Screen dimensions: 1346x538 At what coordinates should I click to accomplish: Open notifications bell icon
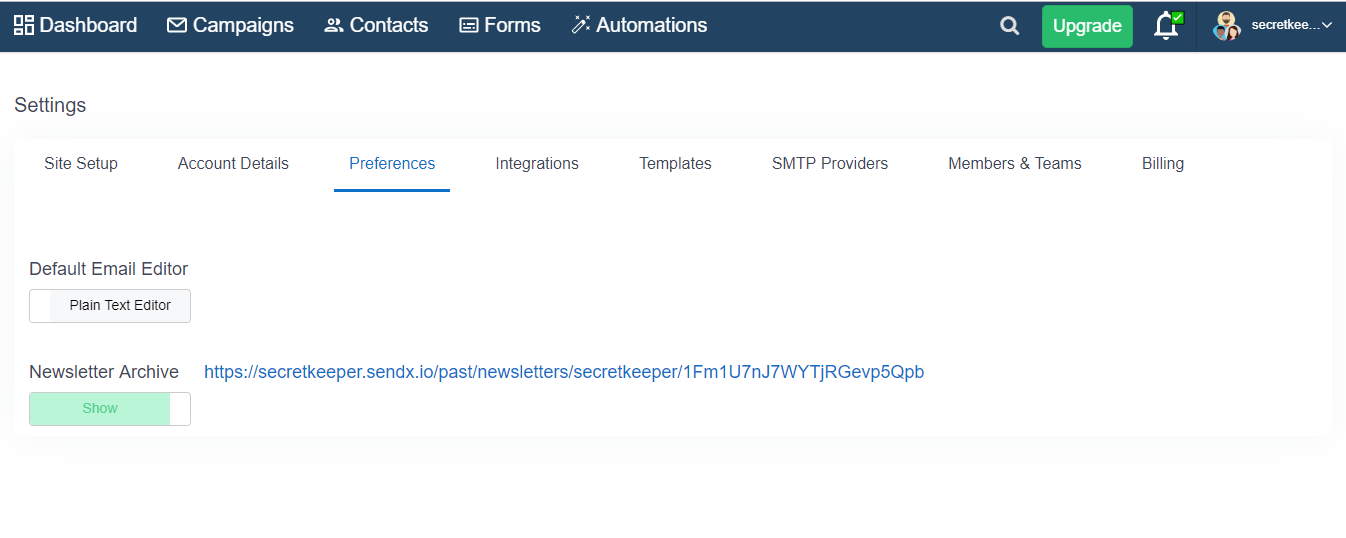(1166, 26)
